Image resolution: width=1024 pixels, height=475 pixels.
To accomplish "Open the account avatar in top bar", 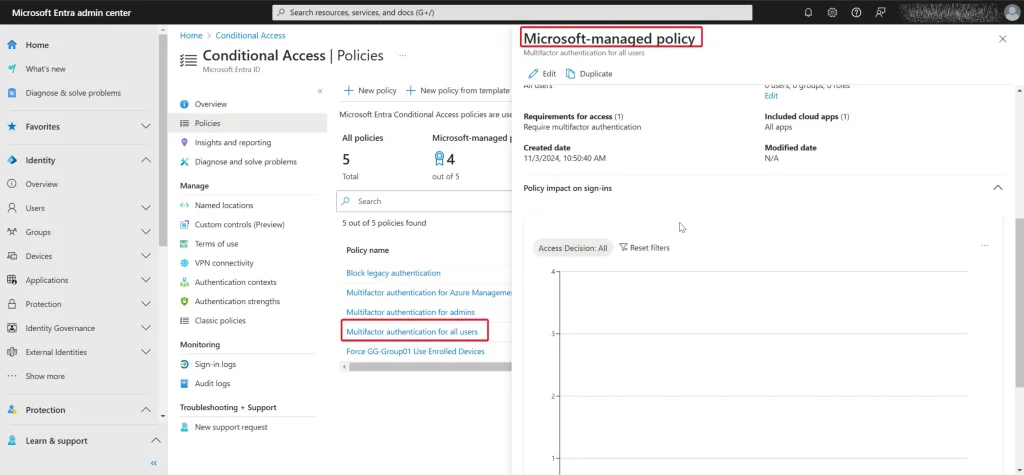I will point(1011,12).
